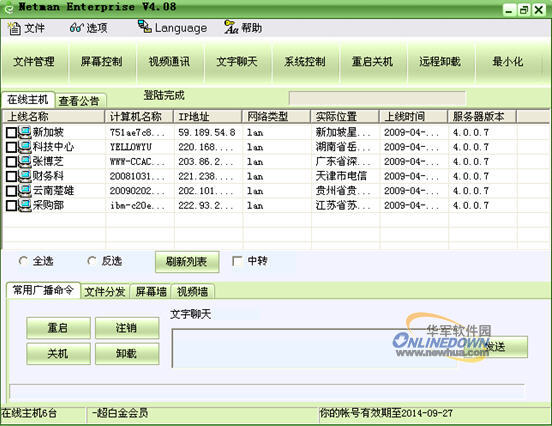The width and height of the screenshot is (552, 426).
Task: Click the 帮助 key icon
Action: (x=231, y=27)
